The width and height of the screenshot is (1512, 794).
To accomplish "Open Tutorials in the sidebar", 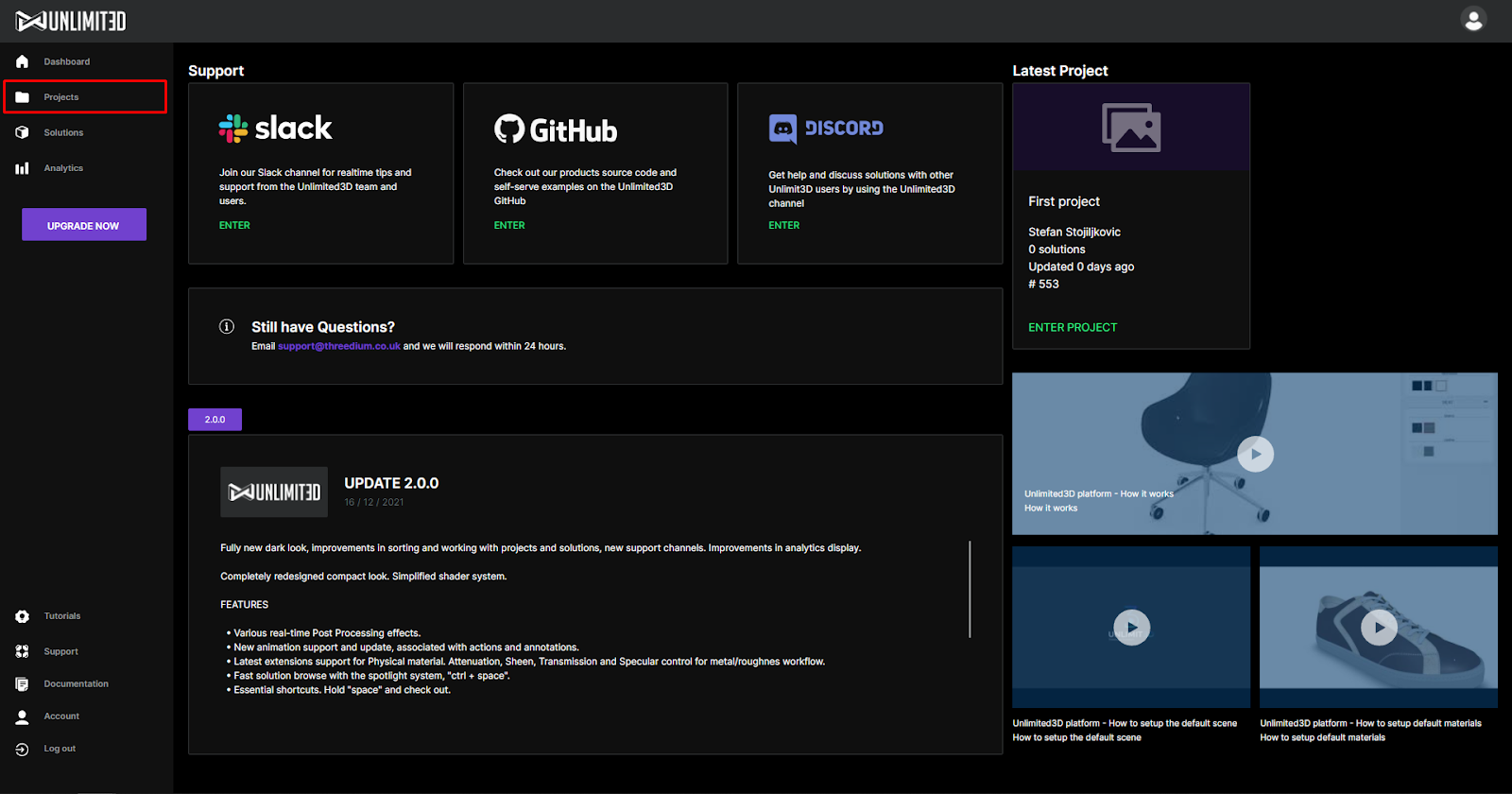I will (62, 616).
